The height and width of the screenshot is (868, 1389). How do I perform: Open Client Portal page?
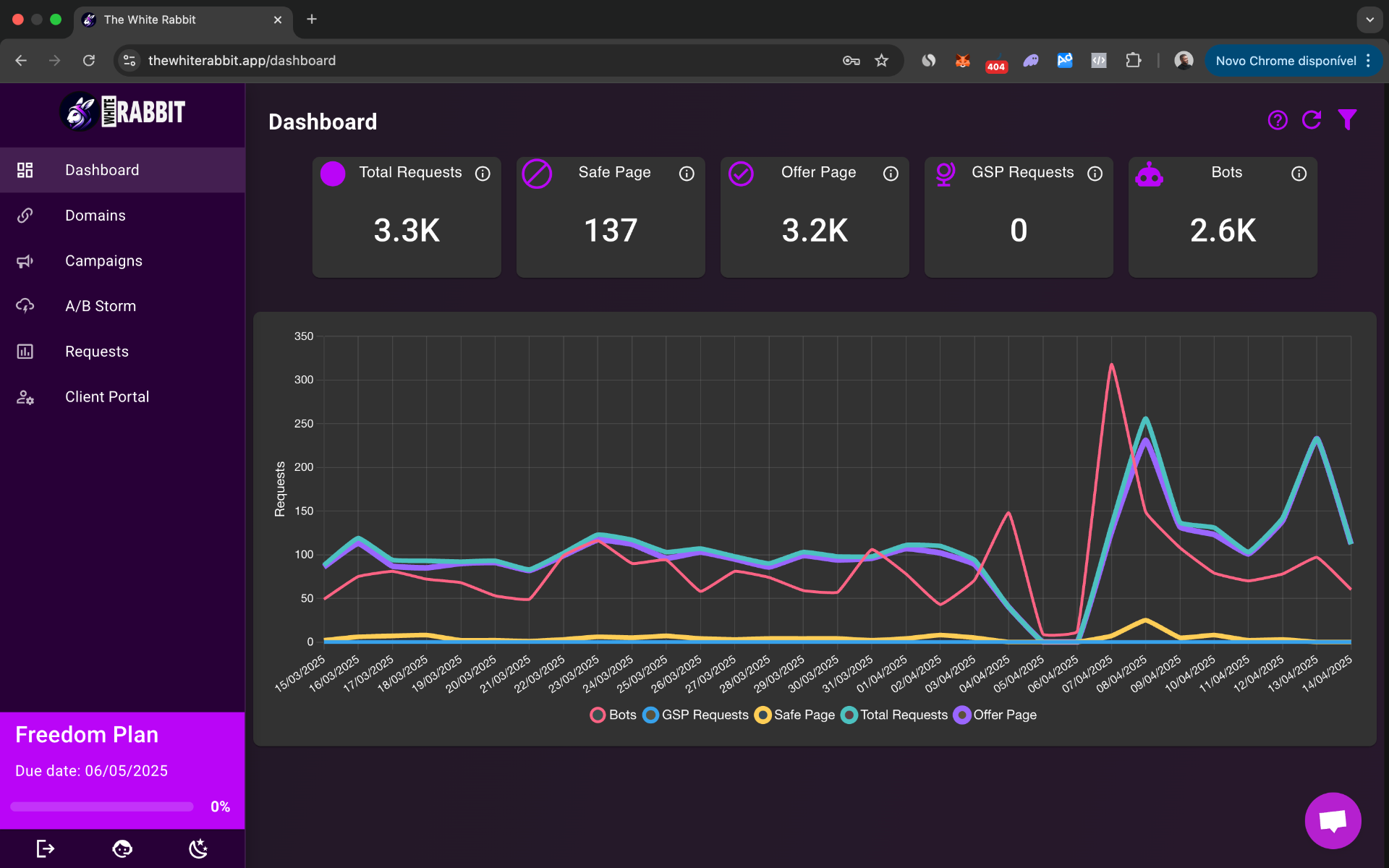click(x=107, y=397)
